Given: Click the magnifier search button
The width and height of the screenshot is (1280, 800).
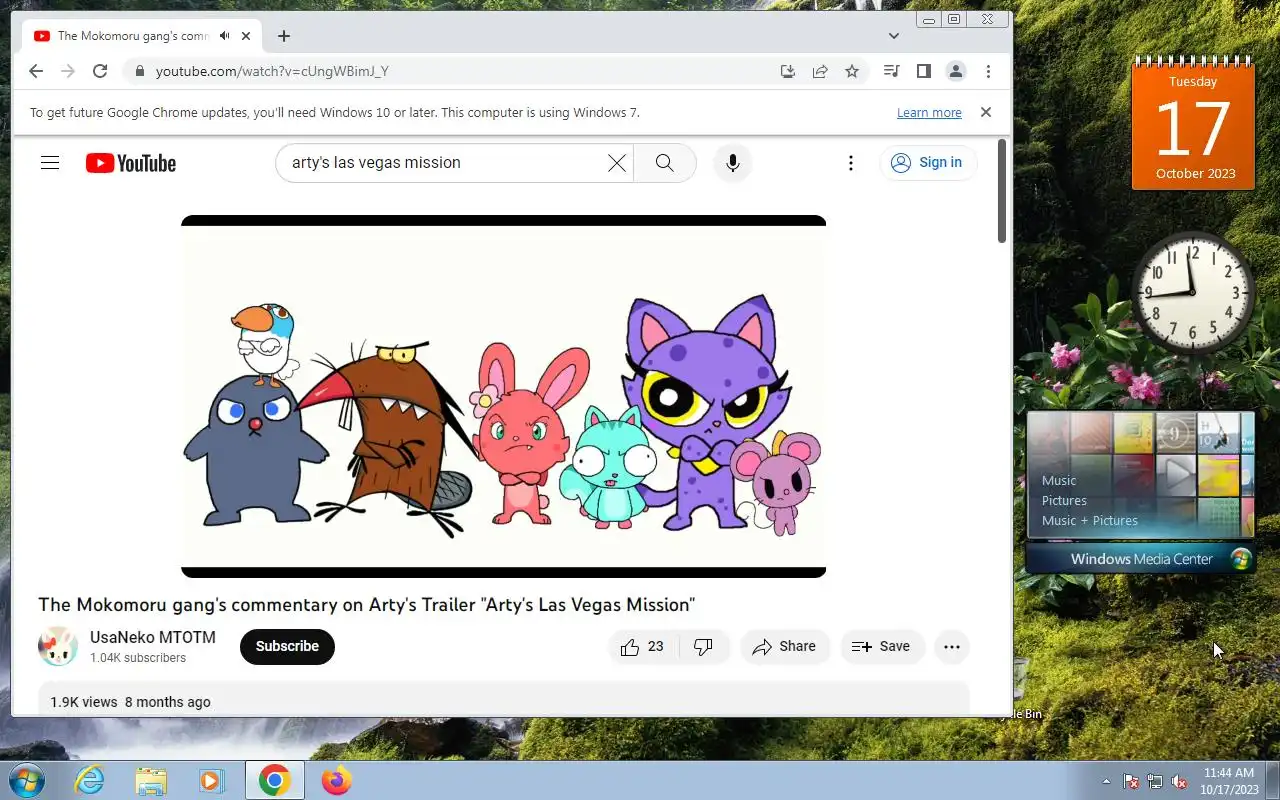Looking at the screenshot, I should [665, 163].
